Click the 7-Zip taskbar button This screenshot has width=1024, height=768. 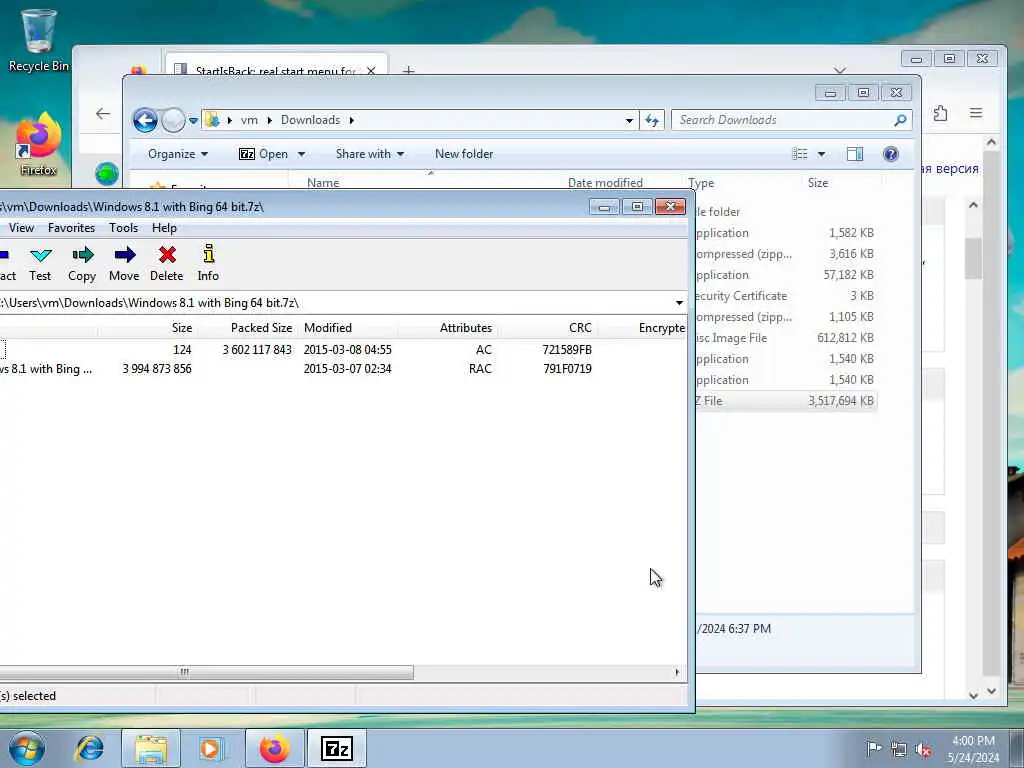[x=337, y=748]
